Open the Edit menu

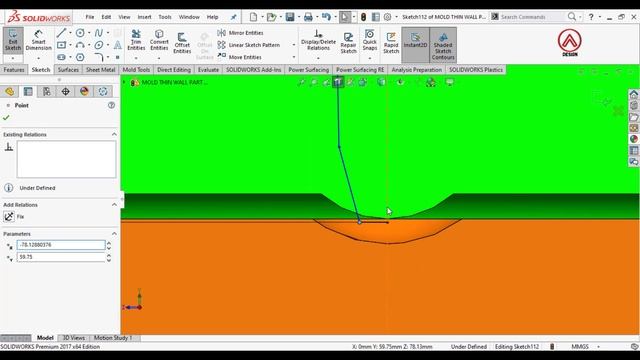(106, 17)
